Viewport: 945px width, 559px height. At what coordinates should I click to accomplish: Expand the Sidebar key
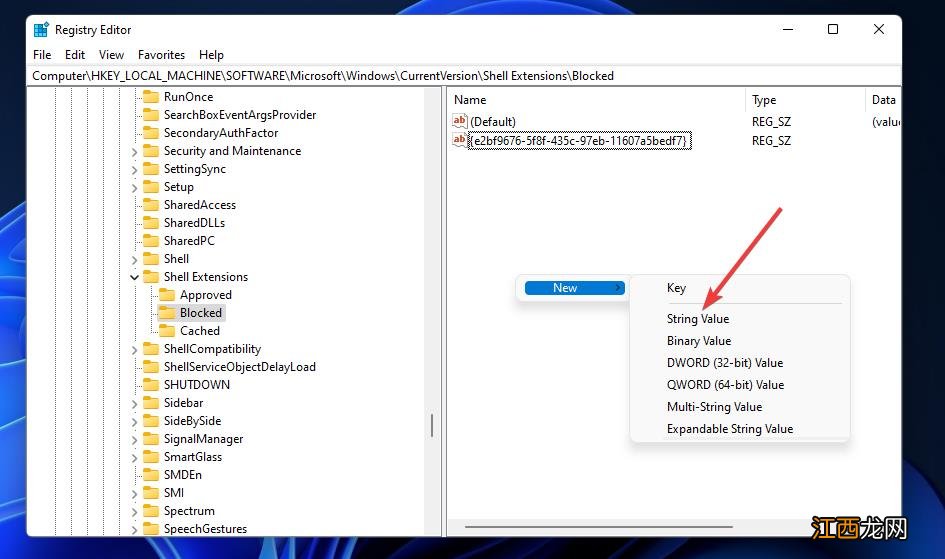tap(134, 404)
